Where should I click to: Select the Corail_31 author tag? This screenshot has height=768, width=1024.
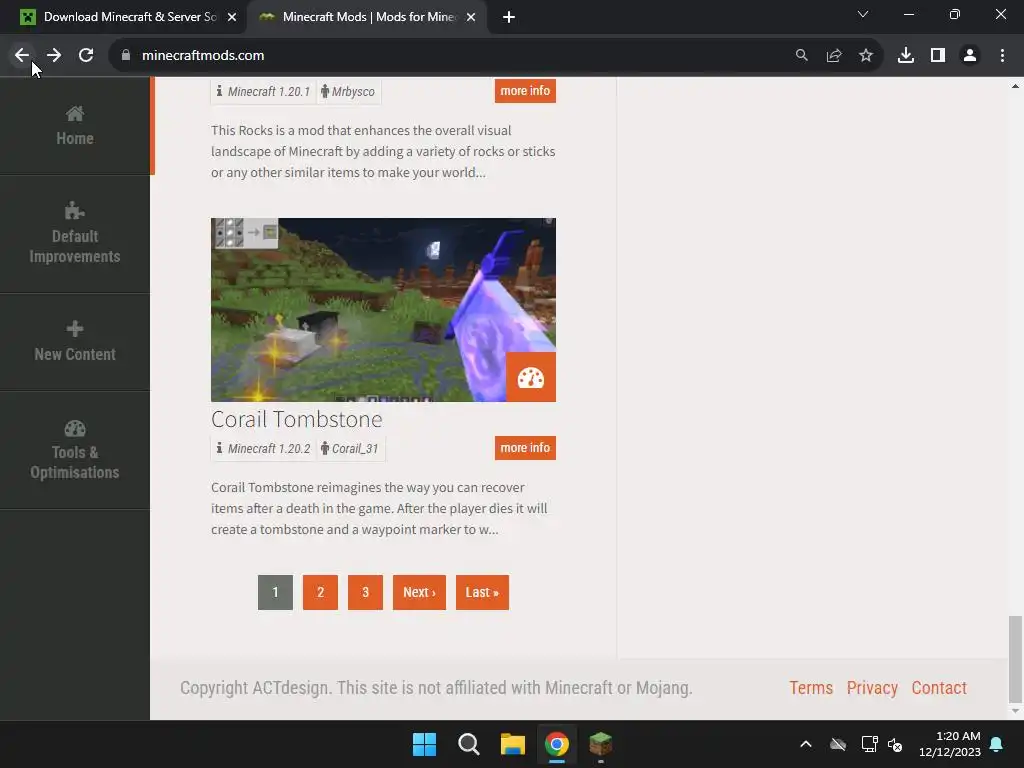click(x=349, y=449)
